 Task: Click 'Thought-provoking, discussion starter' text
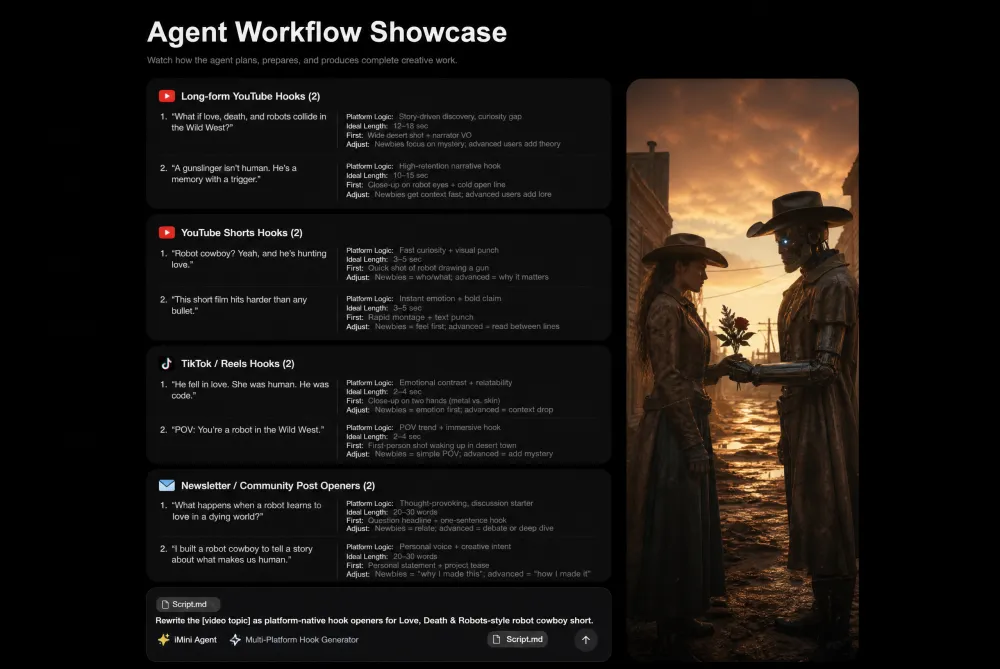(466, 503)
